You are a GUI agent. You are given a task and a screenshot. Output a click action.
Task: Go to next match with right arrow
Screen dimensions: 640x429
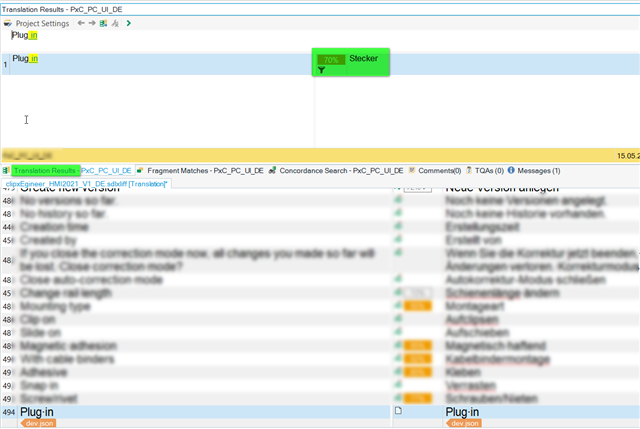[92, 23]
